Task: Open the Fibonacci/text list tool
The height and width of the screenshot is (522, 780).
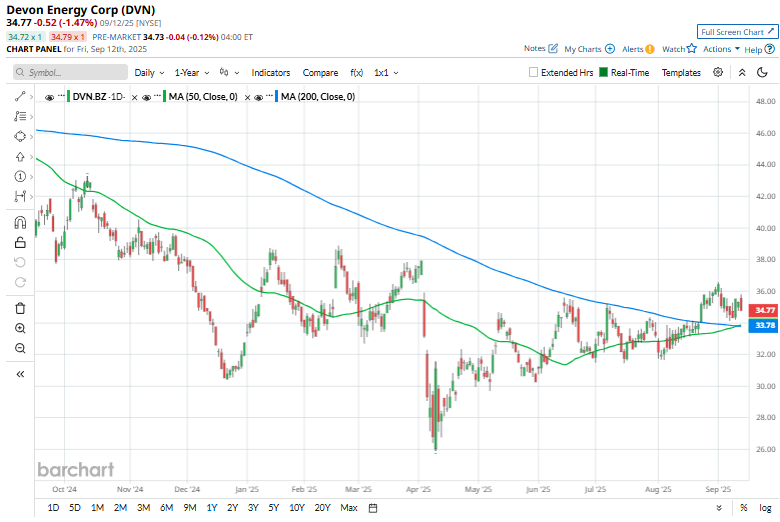Action: 20,116
